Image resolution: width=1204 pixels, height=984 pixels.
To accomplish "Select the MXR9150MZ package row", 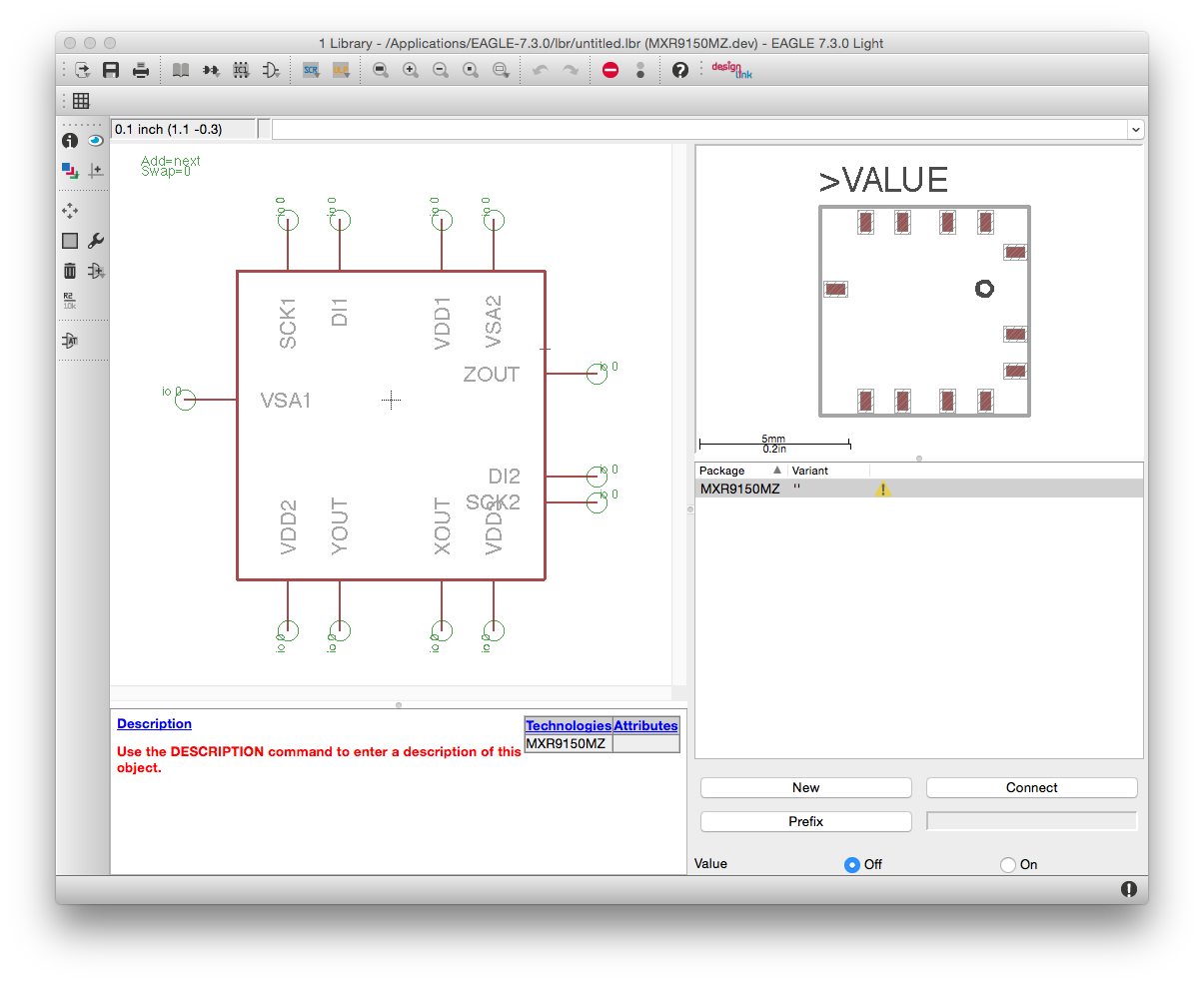I will pos(919,489).
